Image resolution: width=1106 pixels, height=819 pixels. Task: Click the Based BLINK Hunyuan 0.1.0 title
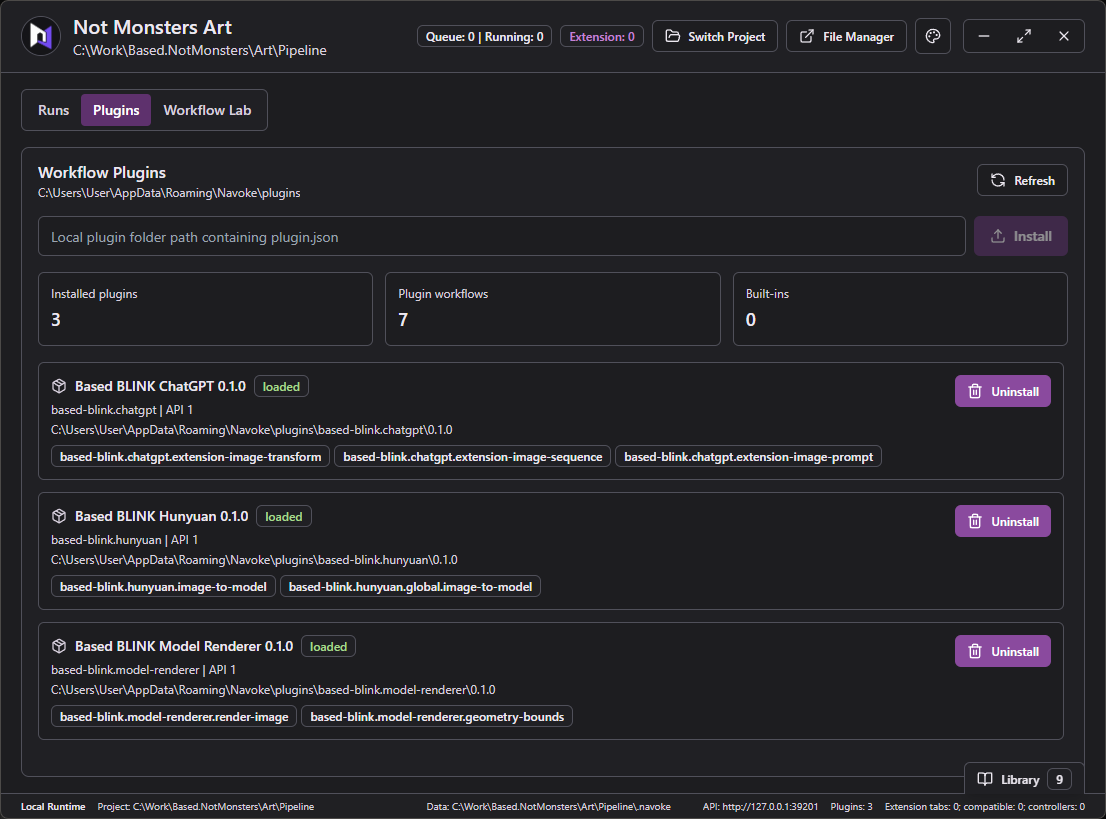tap(162, 516)
